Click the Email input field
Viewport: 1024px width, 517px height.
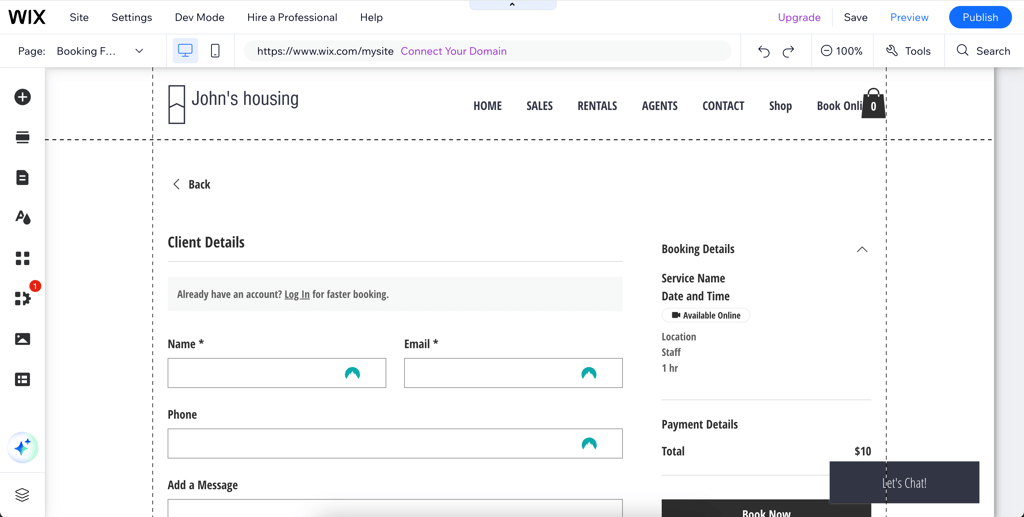click(513, 373)
